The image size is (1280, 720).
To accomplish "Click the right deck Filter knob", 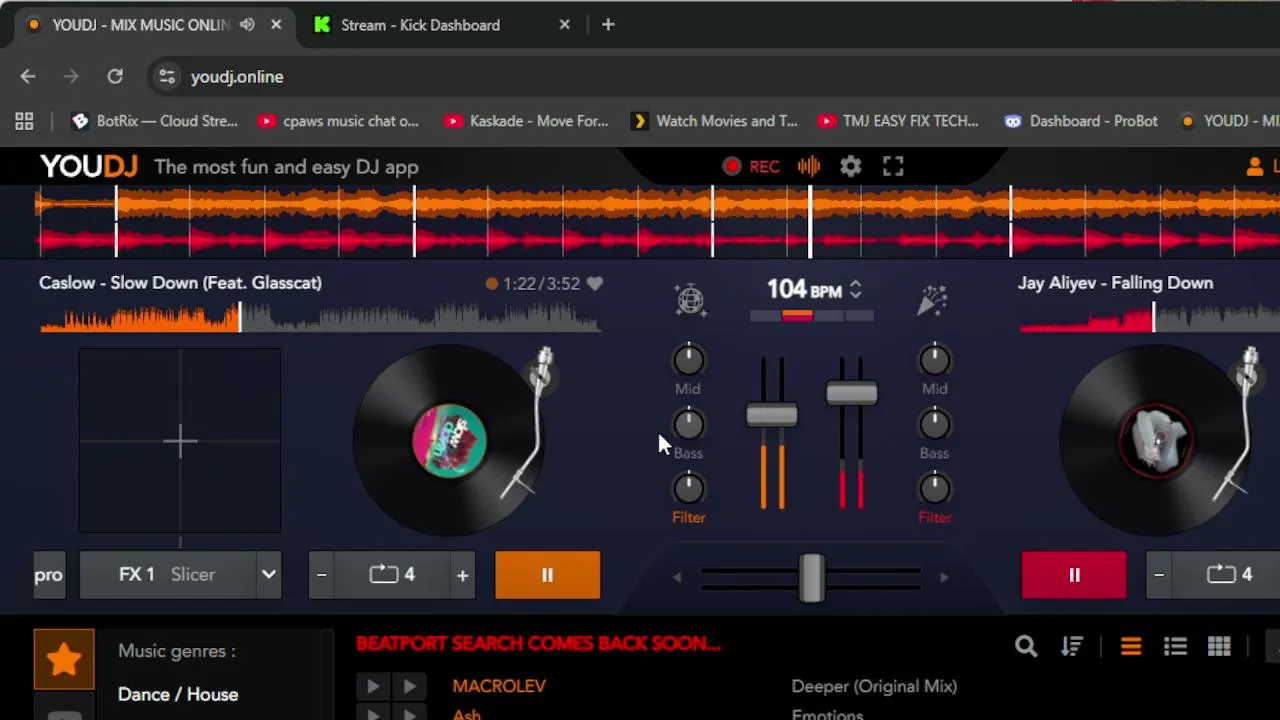I will (x=934, y=489).
